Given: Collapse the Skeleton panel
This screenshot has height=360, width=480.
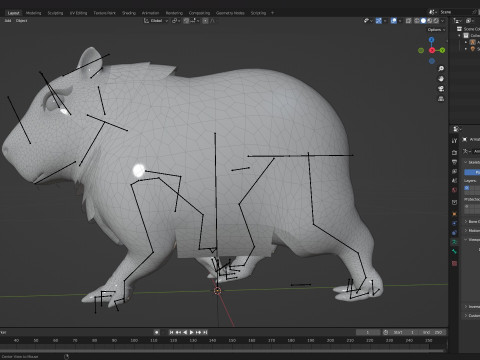Looking at the screenshot, I should coord(466,162).
